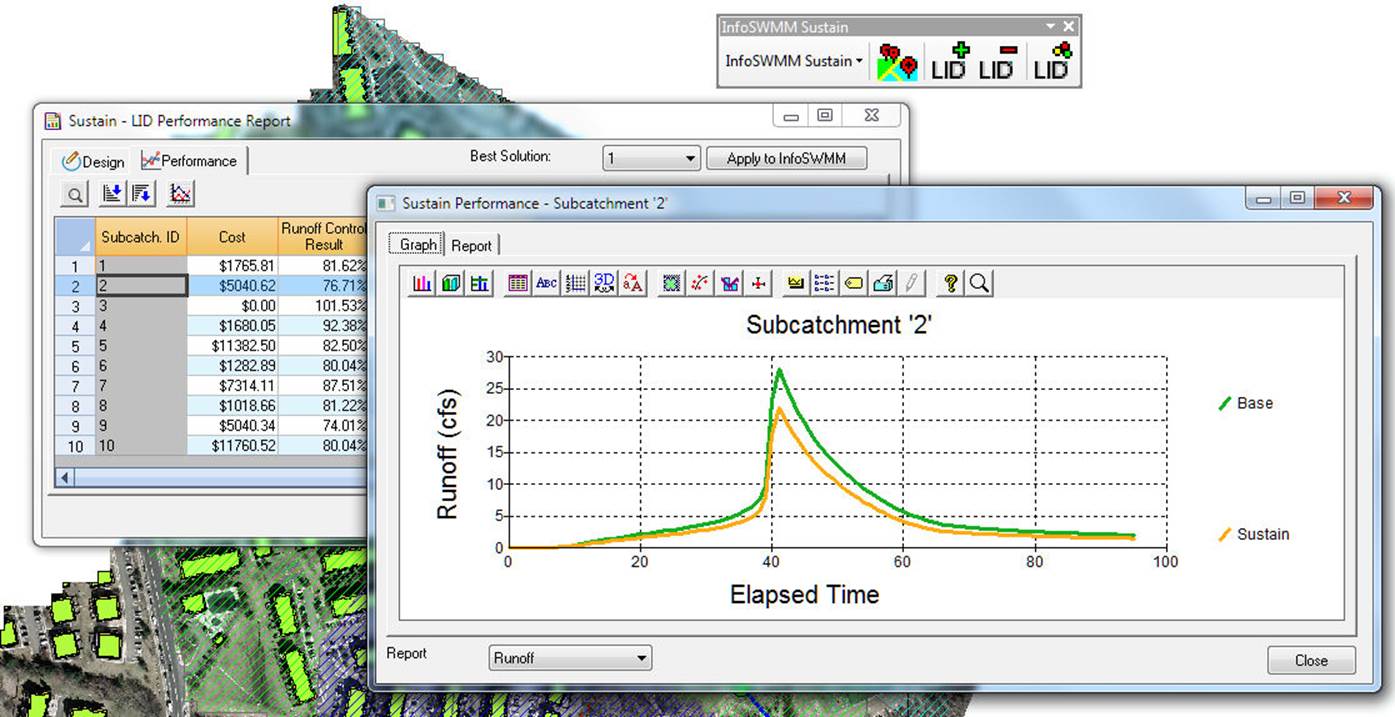
Task: Click the print chart icon
Action: (x=882, y=282)
